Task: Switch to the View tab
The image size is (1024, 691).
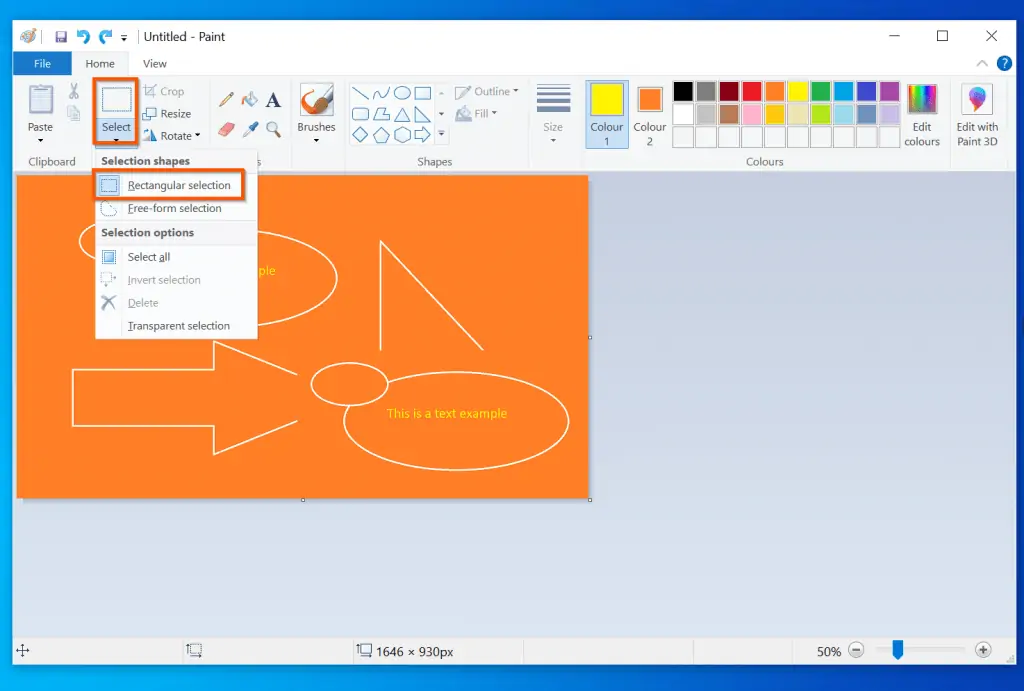Action: [155, 64]
